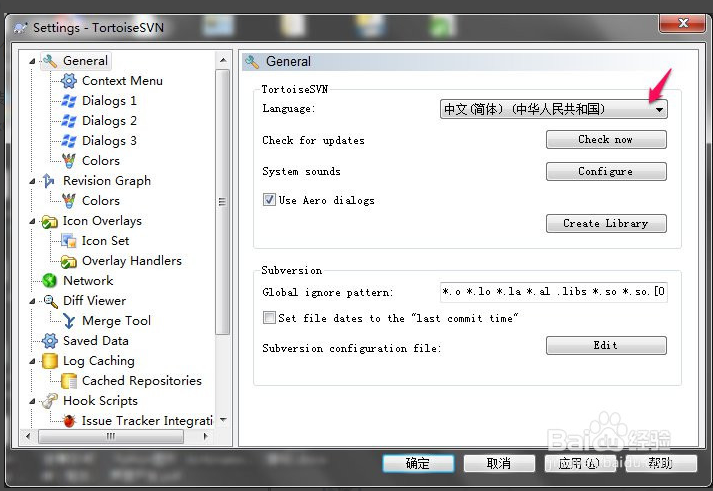The image size is (713, 491).
Task: Open the Language dropdown list
Action: [553, 109]
